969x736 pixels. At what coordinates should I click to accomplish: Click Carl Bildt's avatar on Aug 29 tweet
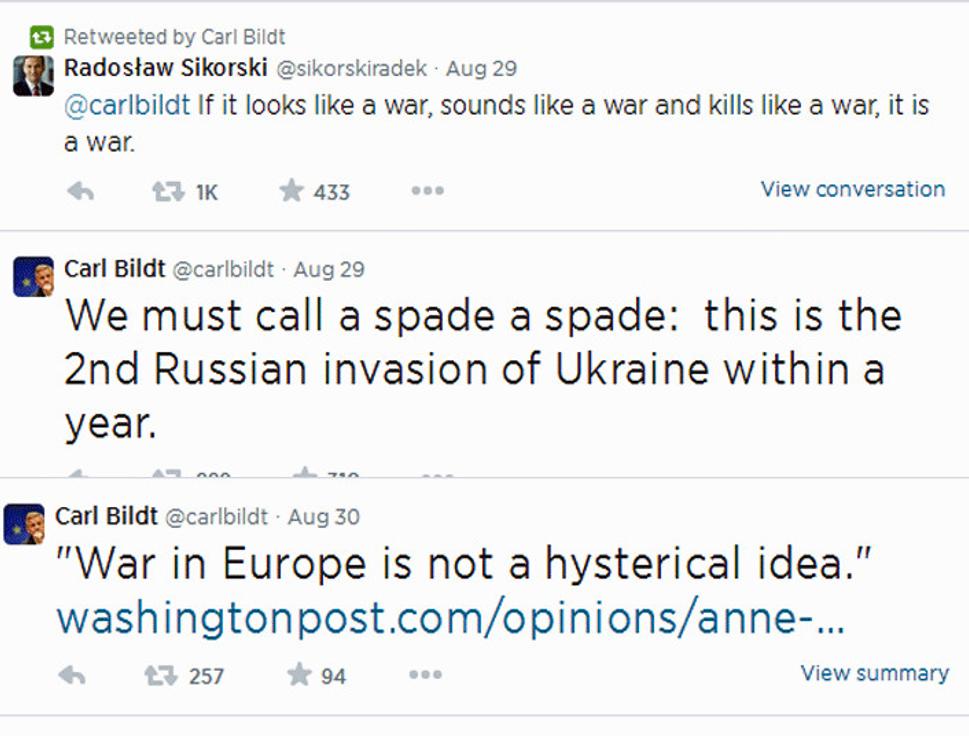tap(33, 277)
